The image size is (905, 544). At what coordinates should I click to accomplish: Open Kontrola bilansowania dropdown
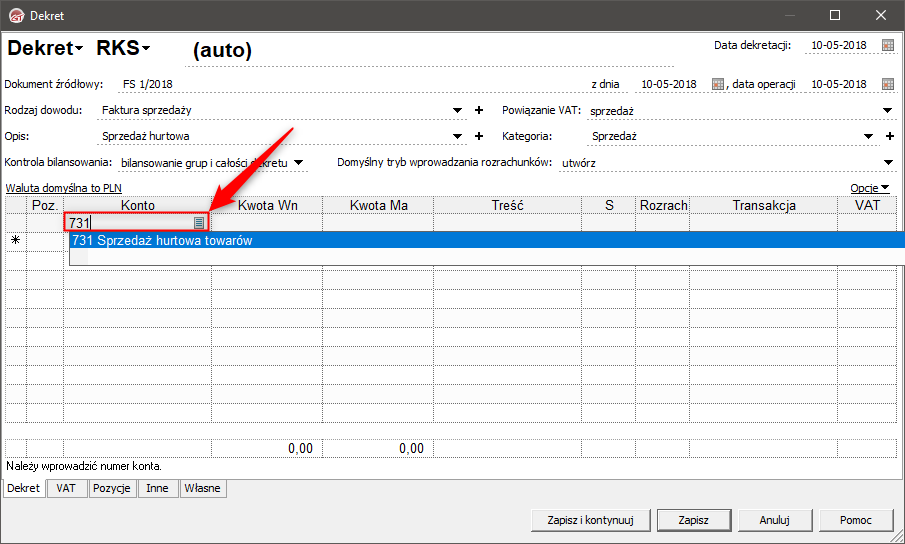pos(298,163)
